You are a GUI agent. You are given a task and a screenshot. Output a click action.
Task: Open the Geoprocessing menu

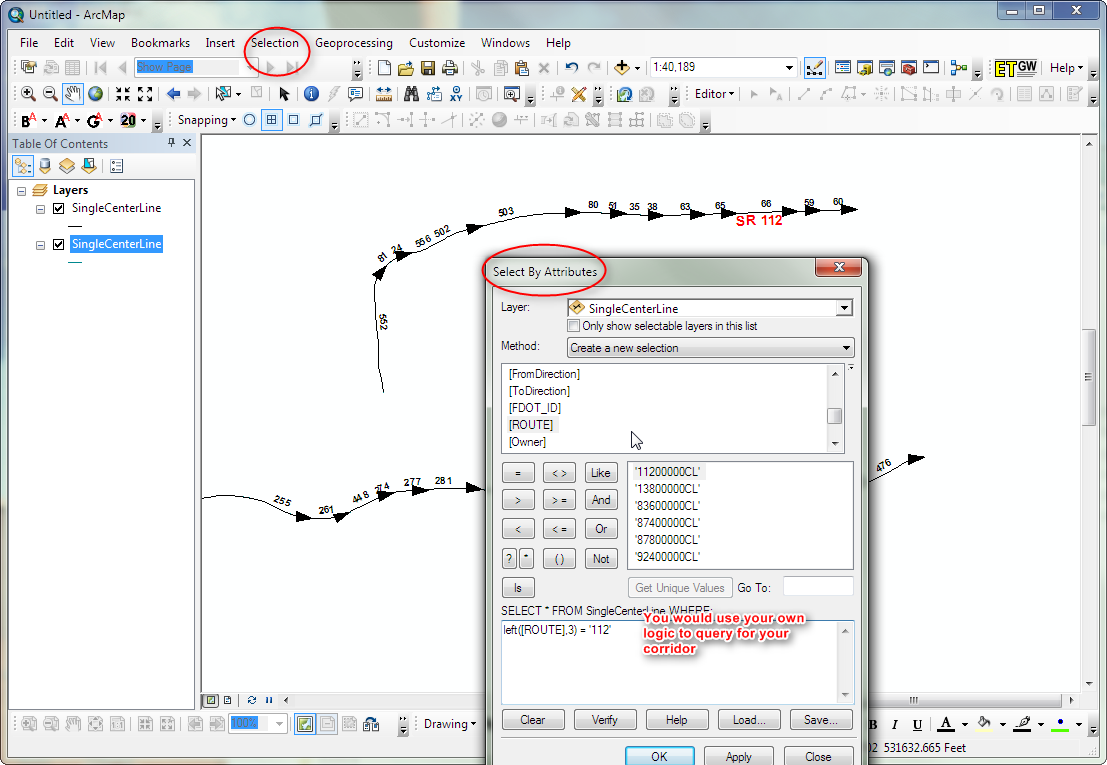354,43
